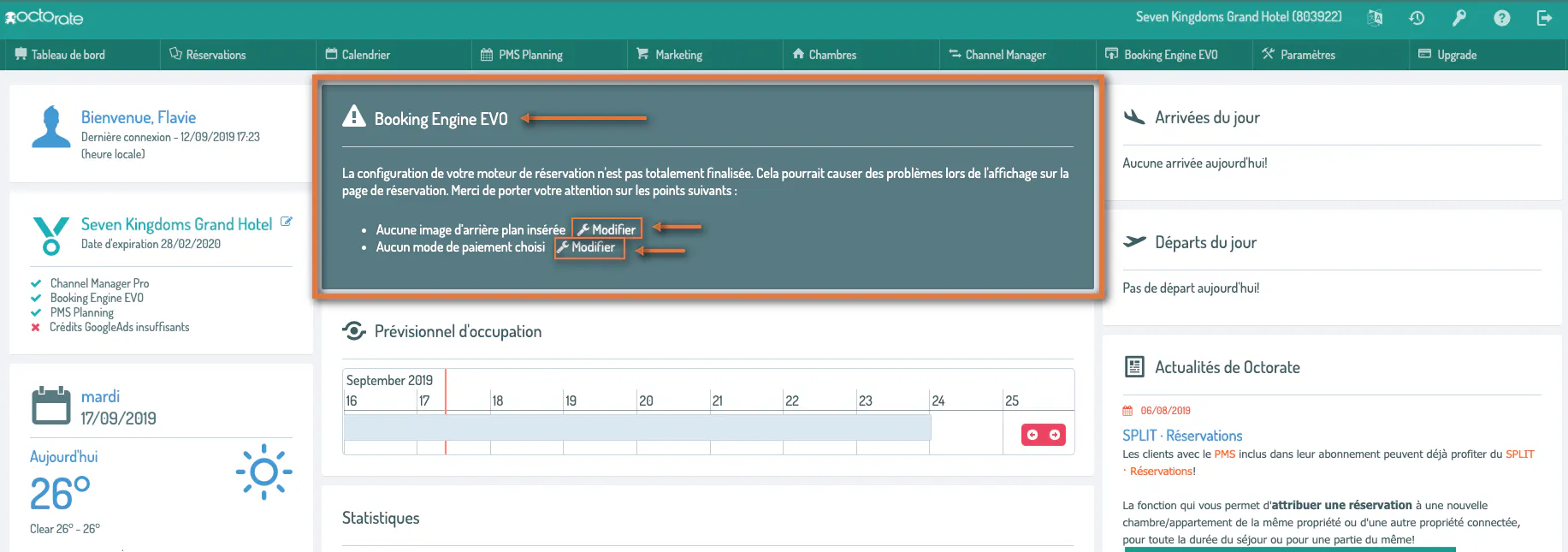The image size is (1568, 552).
Task: Click the calendar icon beside mardi
Action: point(51,406)
